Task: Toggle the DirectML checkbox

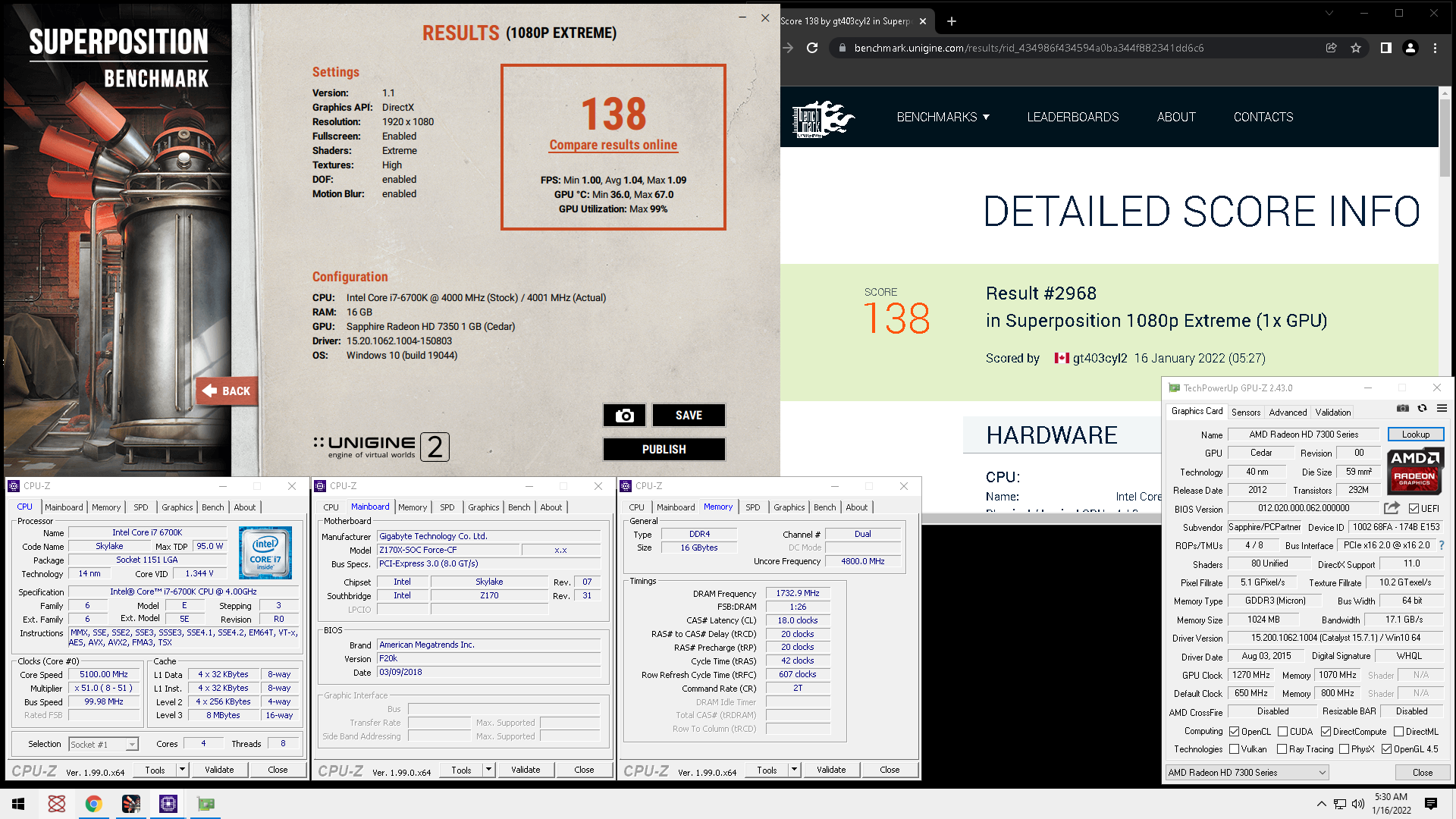Action: pos(1398,732)
